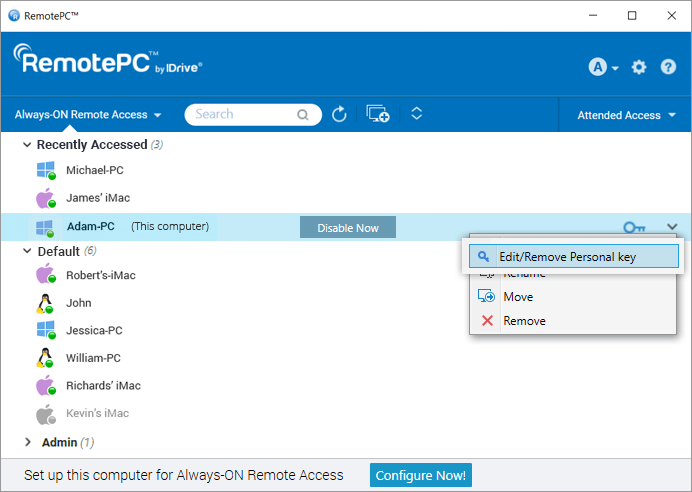Viewport: 692px width, 492px height.
Task: Click the RemotePC by IDrive logo
Action: click(108, 60)
